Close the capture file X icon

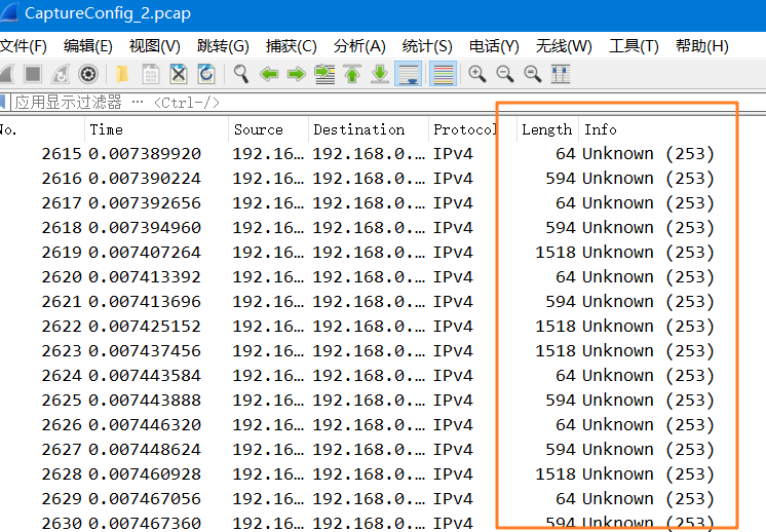tap(178, 74)
